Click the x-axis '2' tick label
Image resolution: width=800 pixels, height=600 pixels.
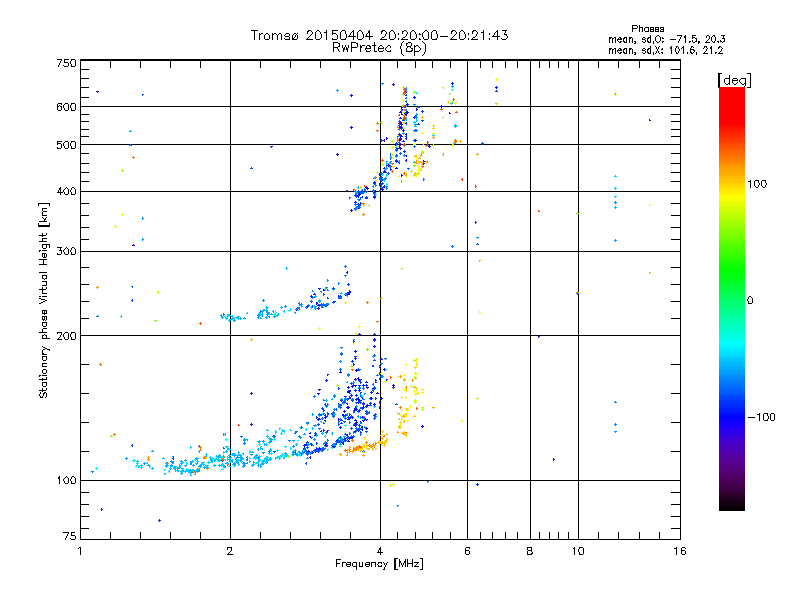pos(230,551)
